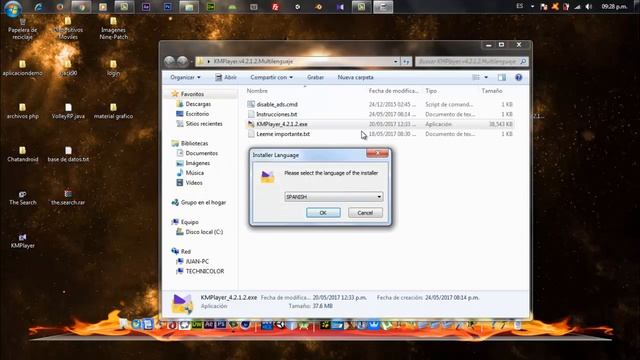Open the Organizar dropdown menu
The width and height of the screenshot is (640, 360).
point(185,77)
